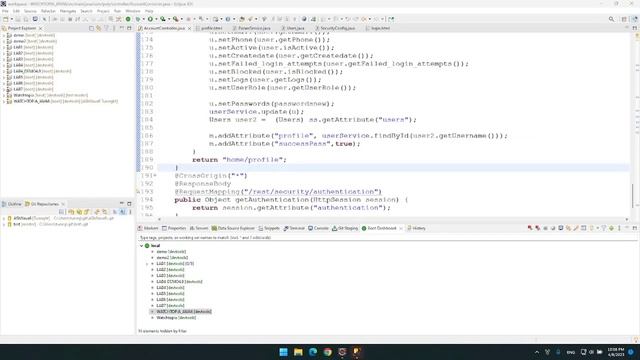Show hidden system tray icons
The width and height of the screenshot is (640, 360).
point(537,352)
